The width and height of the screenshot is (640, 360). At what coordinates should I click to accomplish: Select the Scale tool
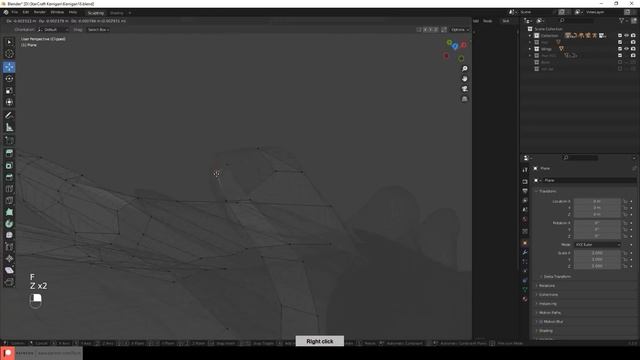coord(9,91)
